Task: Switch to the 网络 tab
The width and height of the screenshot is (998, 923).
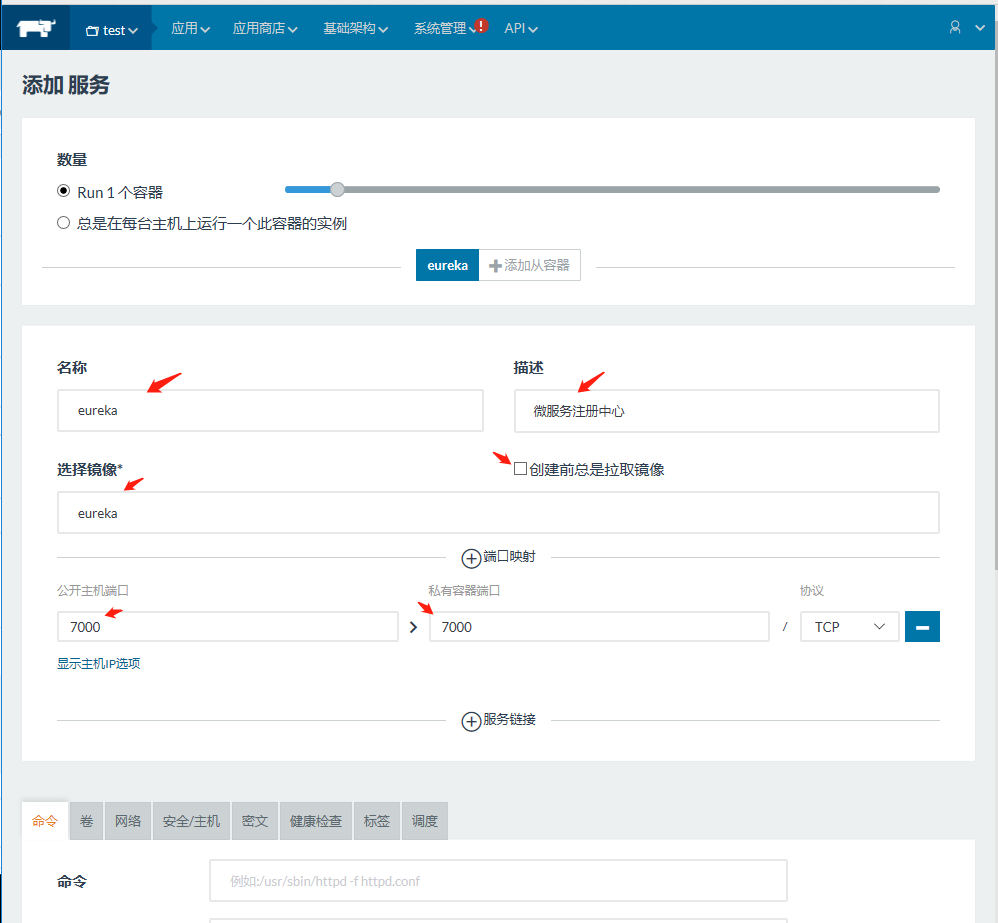Action: (x=128, y=821)
